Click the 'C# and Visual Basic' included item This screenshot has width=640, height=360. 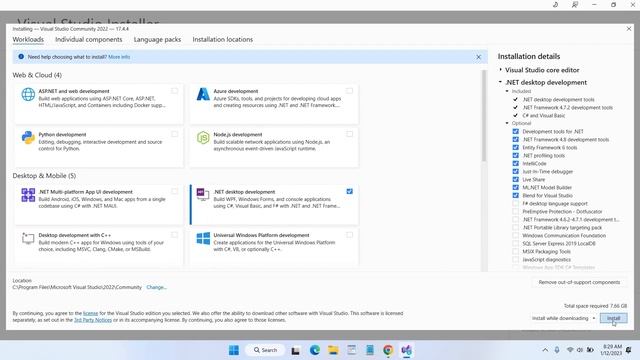pyautogui.click(x=544, y=116)
